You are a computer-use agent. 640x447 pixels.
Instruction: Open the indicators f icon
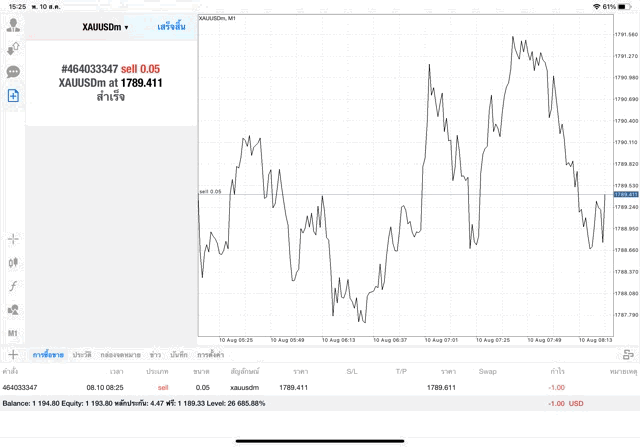(x=14, y=286)
